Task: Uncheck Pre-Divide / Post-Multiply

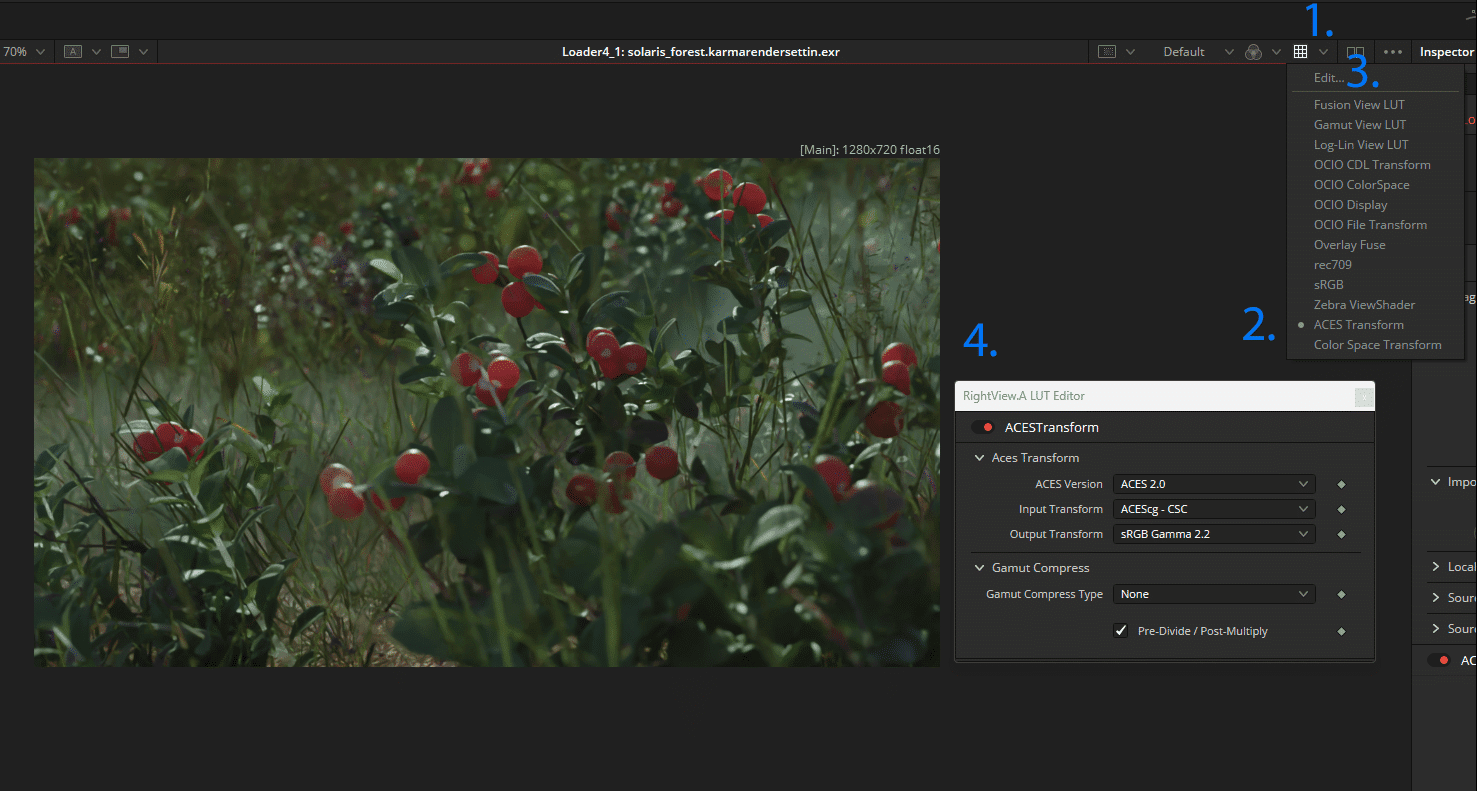Action: click(1120, 631)
